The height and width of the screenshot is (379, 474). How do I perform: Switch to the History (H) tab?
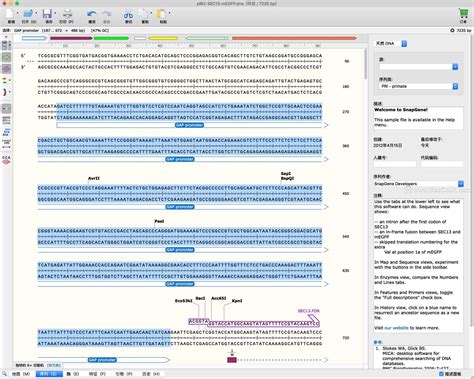151,374
